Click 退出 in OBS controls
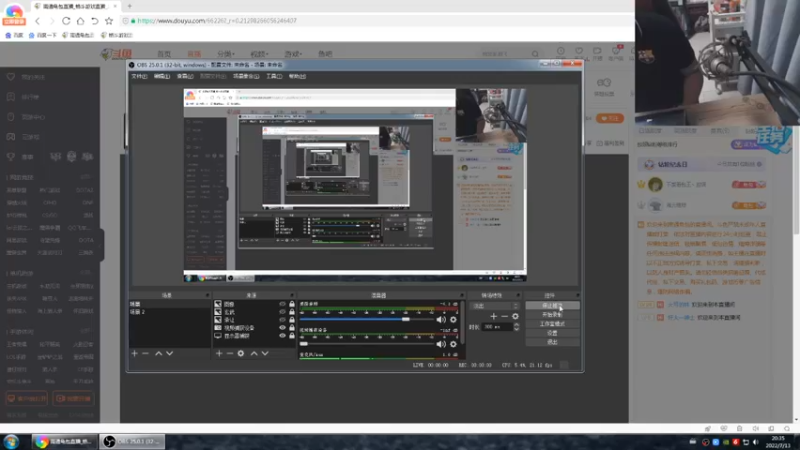This screenshot has height=450, width=800. point(553,342)
